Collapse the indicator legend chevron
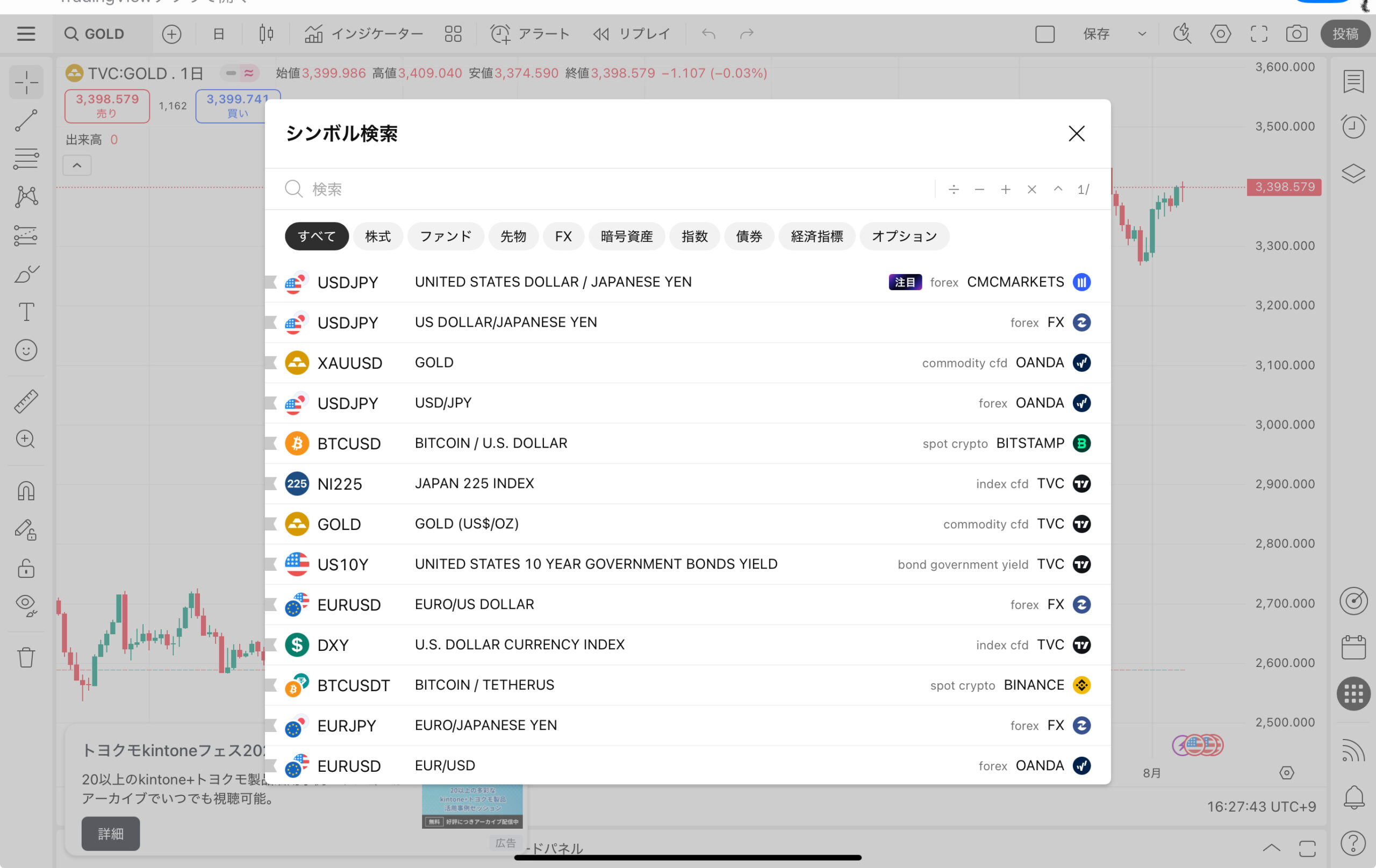Image resolution: width=1376 pixels, height=868 pixels. 77,166
